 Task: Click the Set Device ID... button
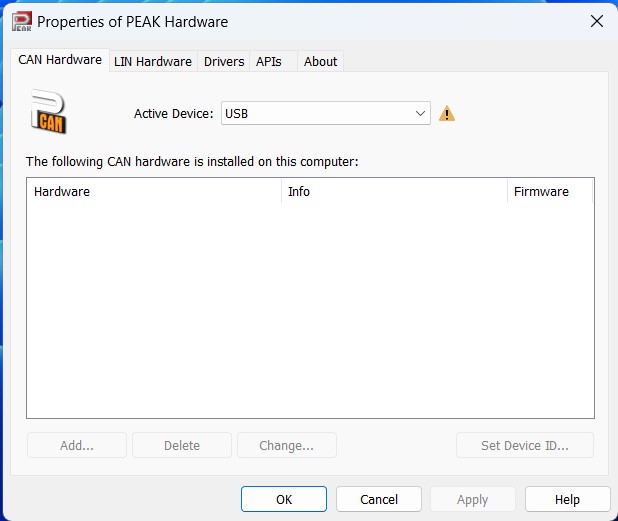(x=525, y=445)
